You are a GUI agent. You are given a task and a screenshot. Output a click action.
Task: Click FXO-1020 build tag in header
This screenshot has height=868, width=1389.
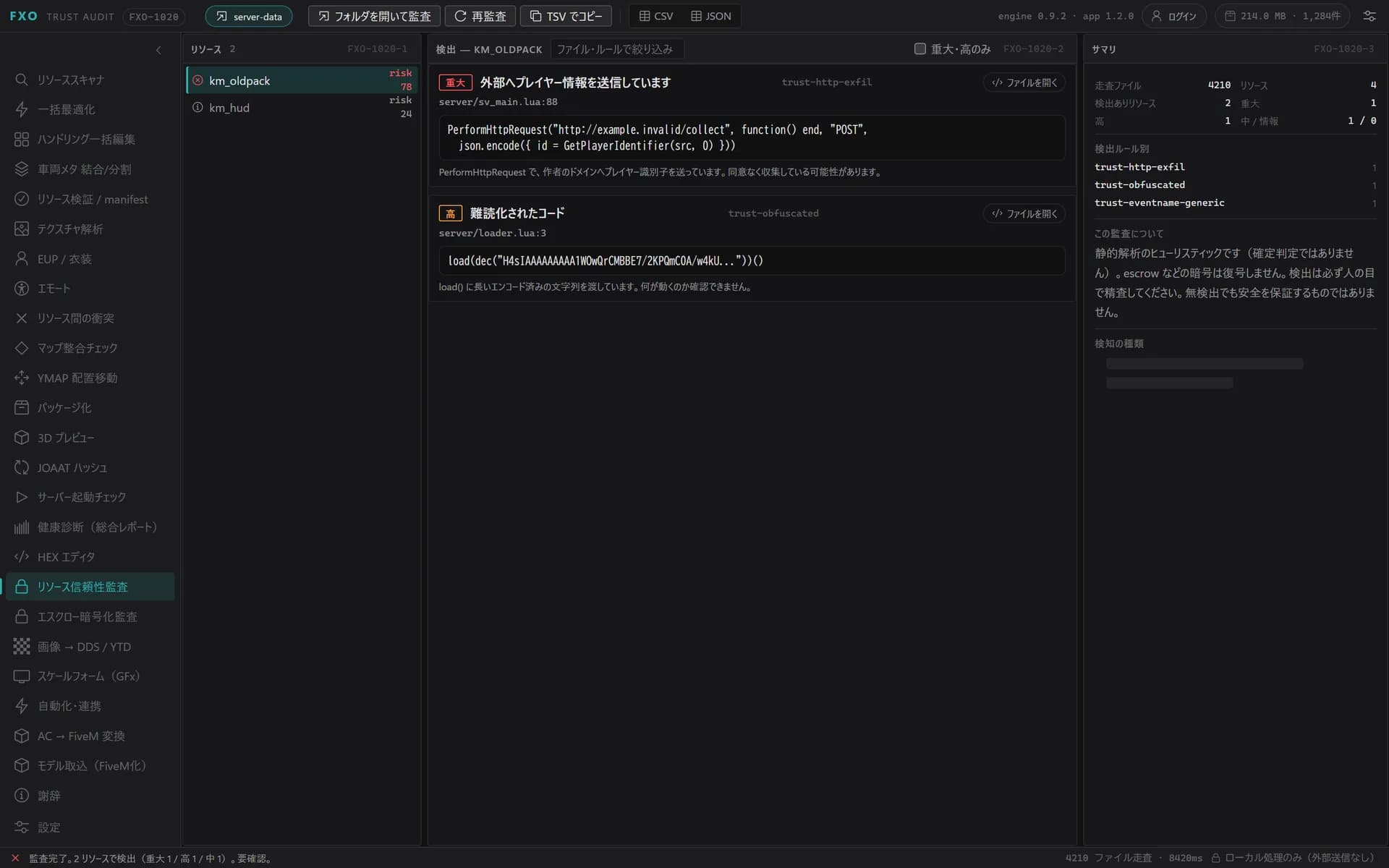153,16
